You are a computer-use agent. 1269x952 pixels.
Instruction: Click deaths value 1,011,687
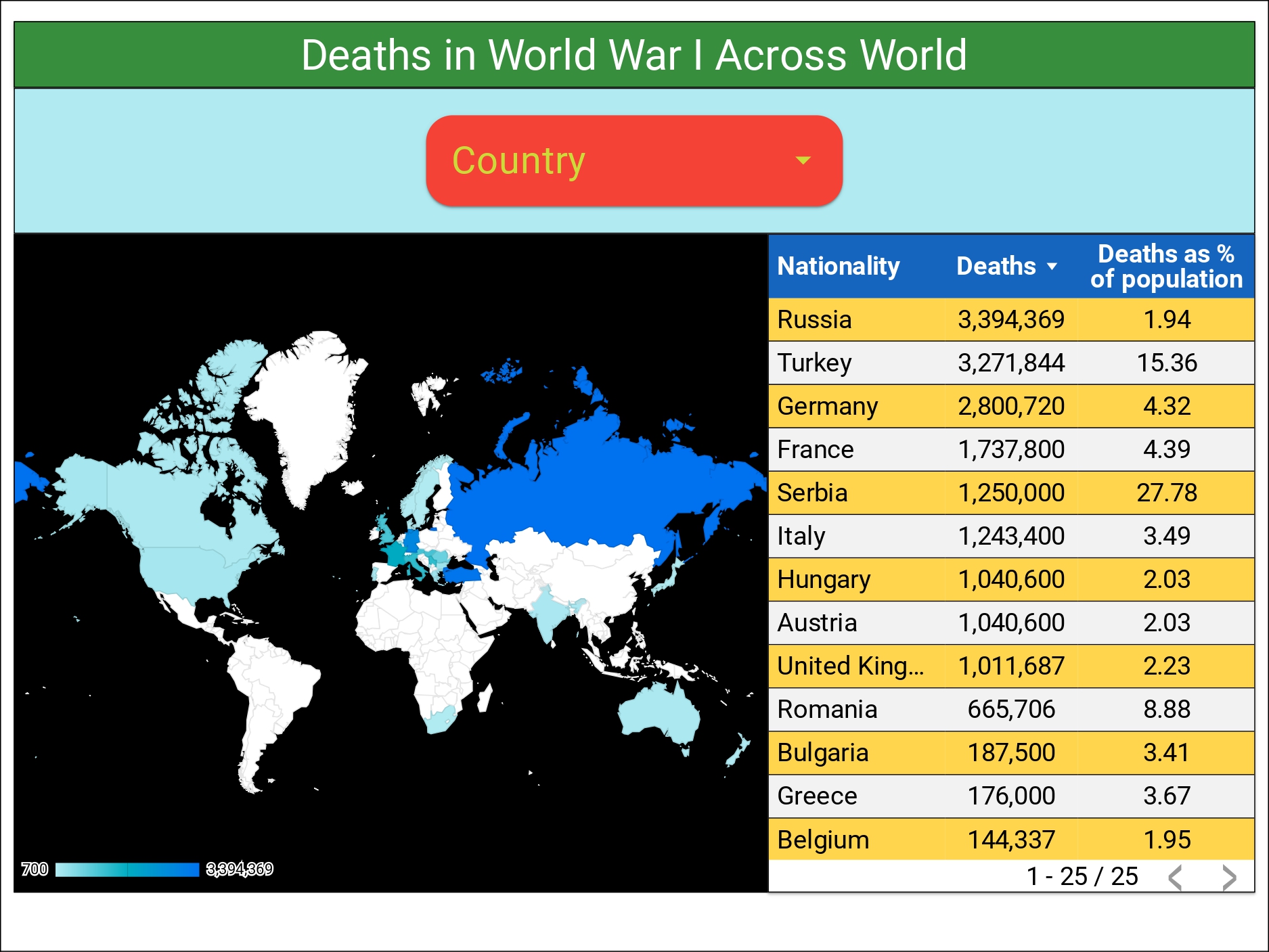coord(1011,666)
